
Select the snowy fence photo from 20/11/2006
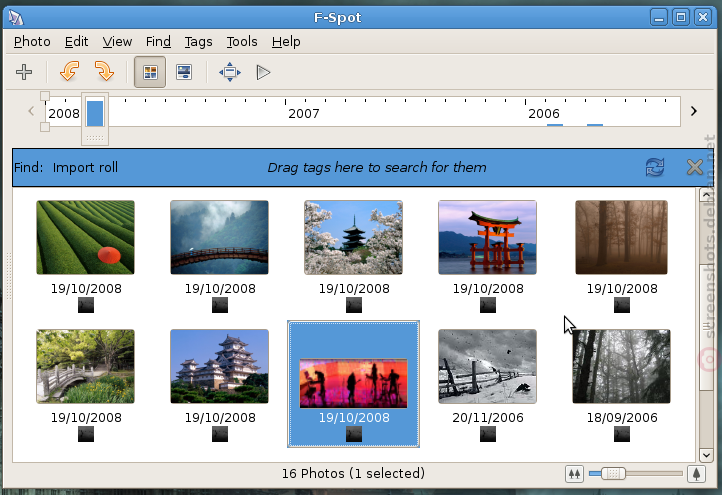click(488, 367)
